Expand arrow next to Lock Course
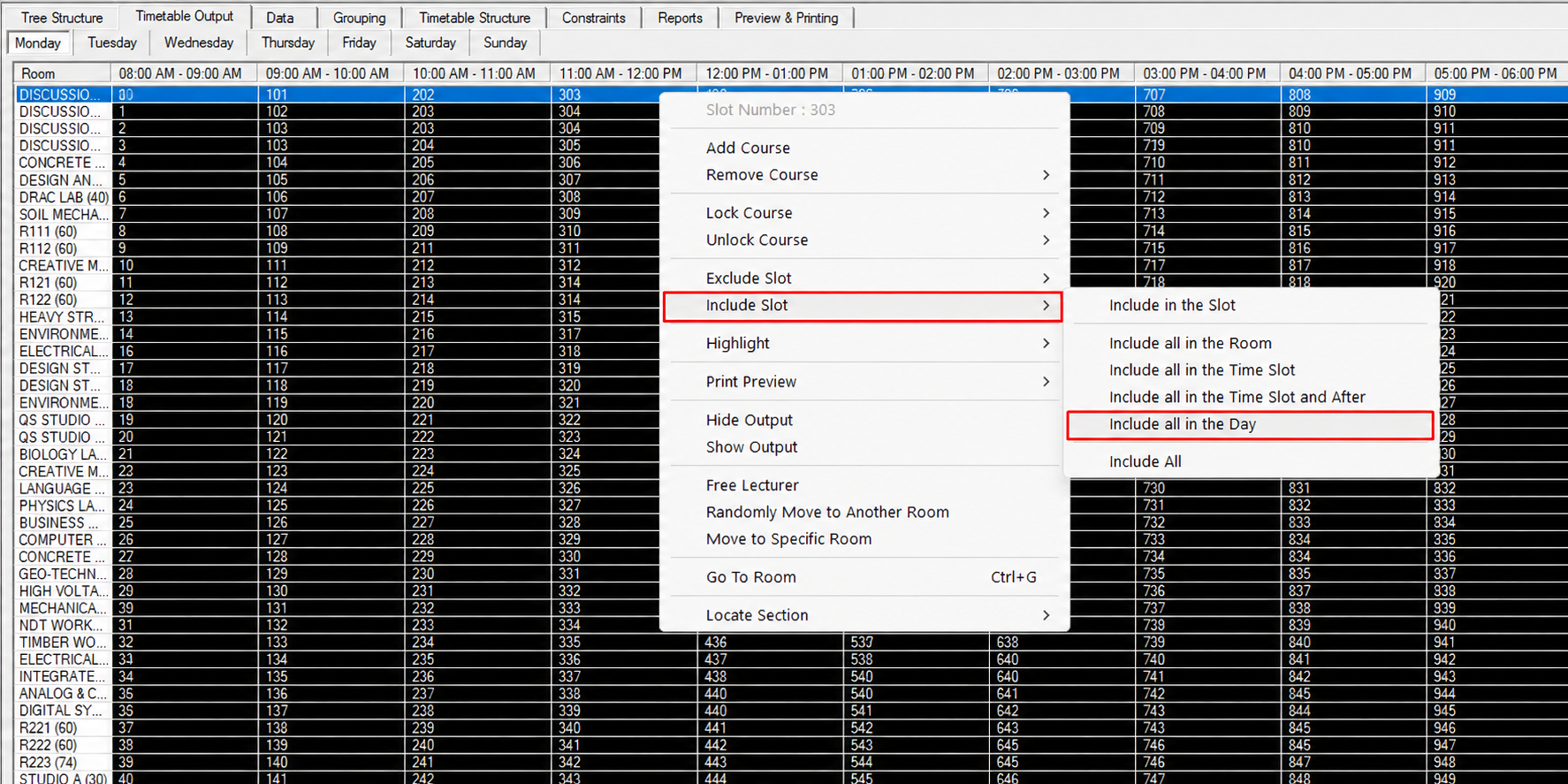Image resolution: width=1568 pixels, height=784 pixels. click(x=1047, y=213)
